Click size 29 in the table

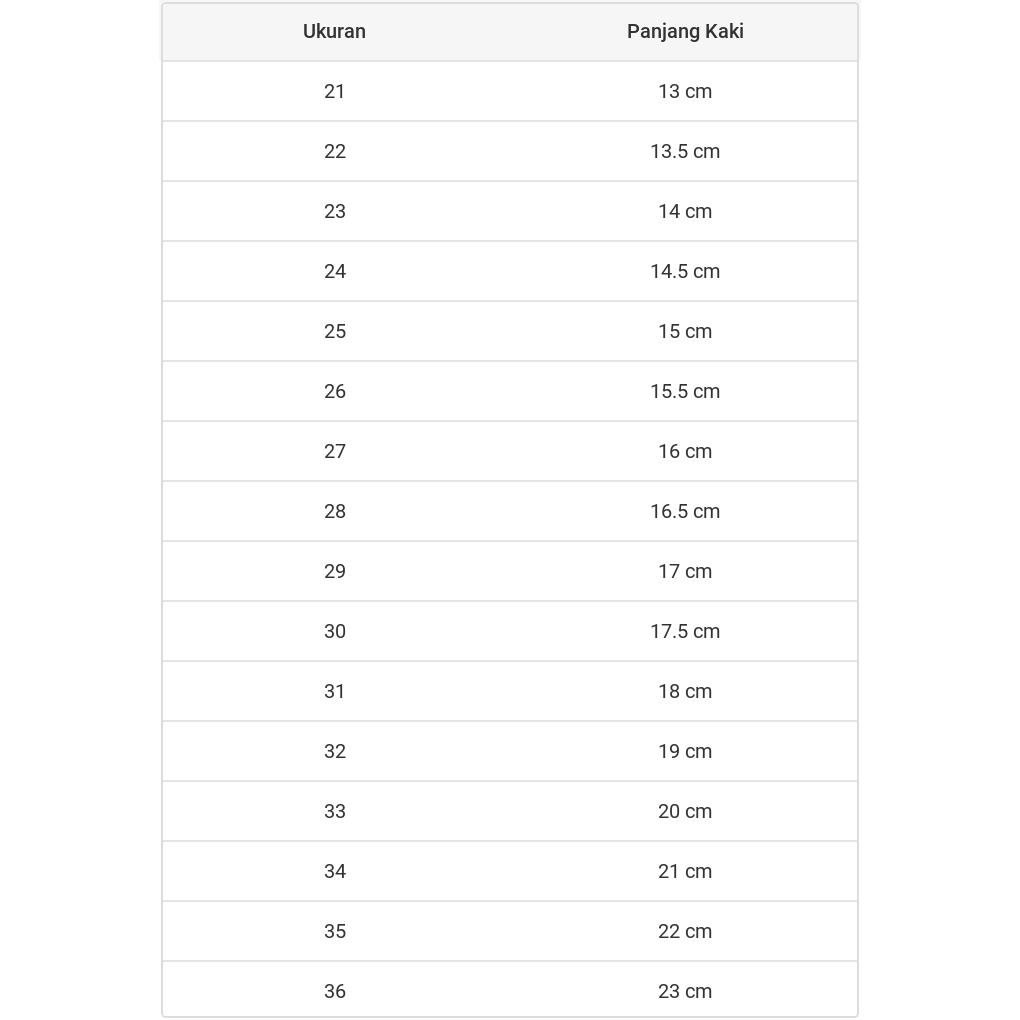(x=334, y=571)
